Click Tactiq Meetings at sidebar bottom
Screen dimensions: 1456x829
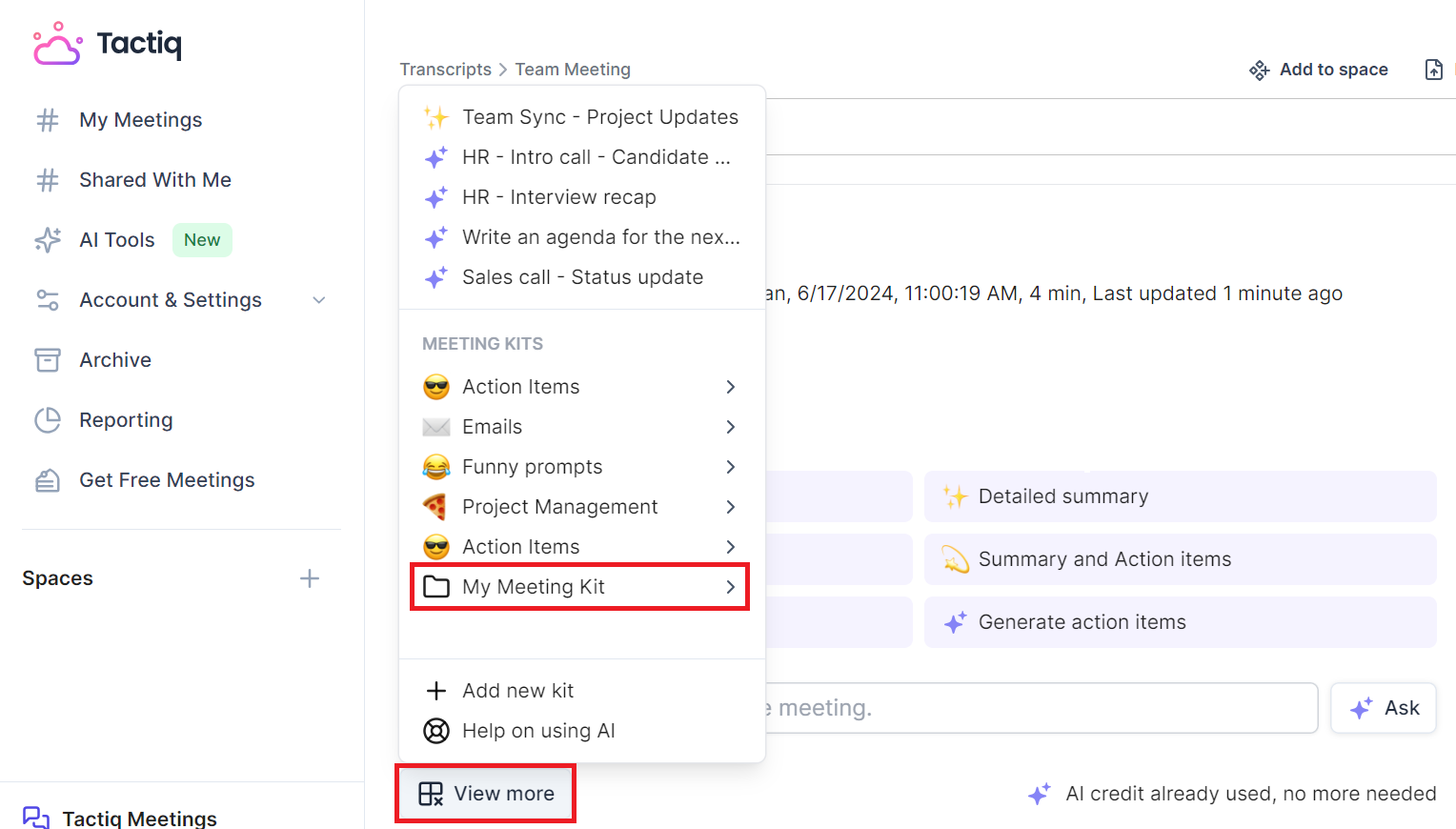tap(139, 818)
